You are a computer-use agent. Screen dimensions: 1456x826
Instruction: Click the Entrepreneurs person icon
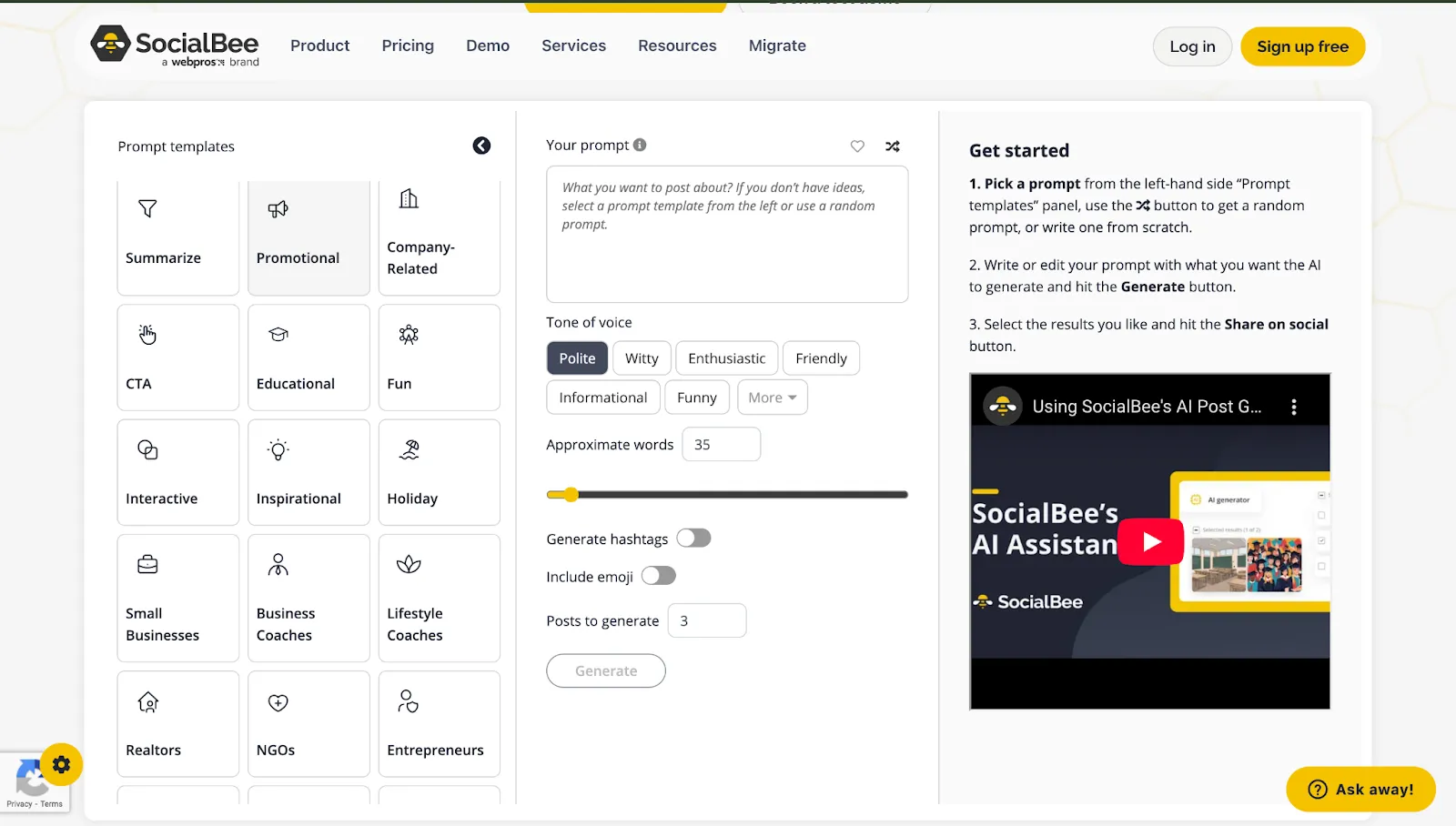click(x=408, y=700)
